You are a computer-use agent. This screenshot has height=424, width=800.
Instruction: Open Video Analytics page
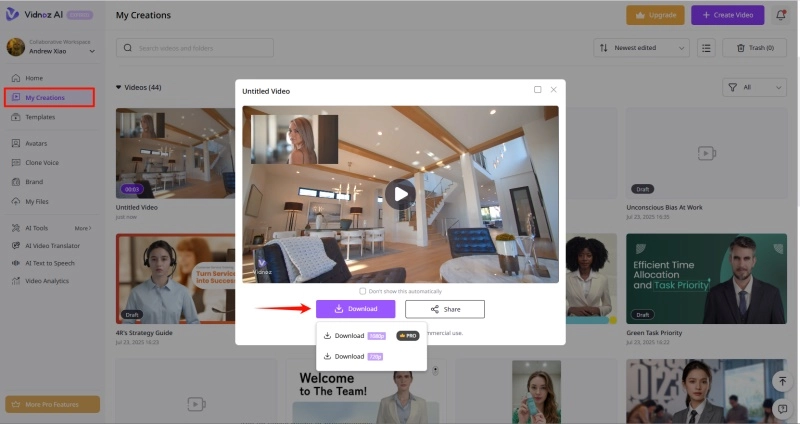[x=47, y=281]
